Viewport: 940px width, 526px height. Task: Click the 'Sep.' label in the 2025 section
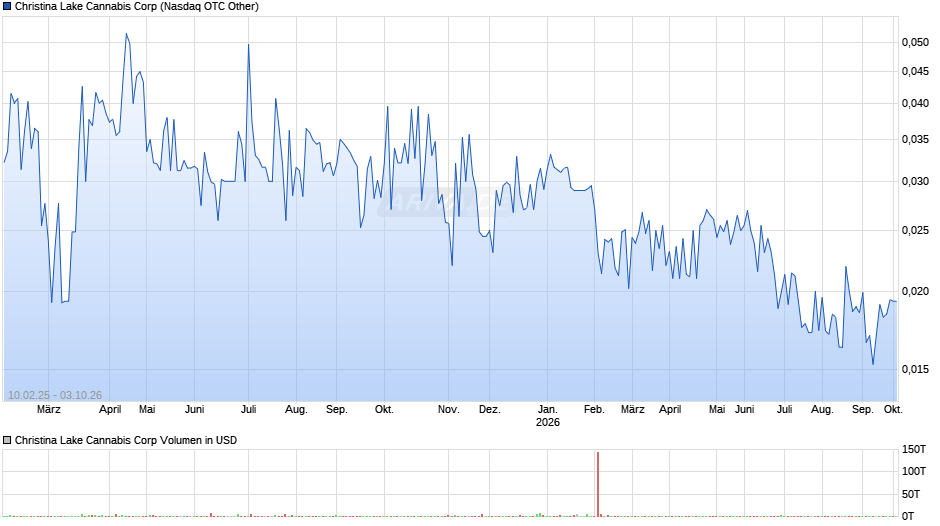click(336, 410)
